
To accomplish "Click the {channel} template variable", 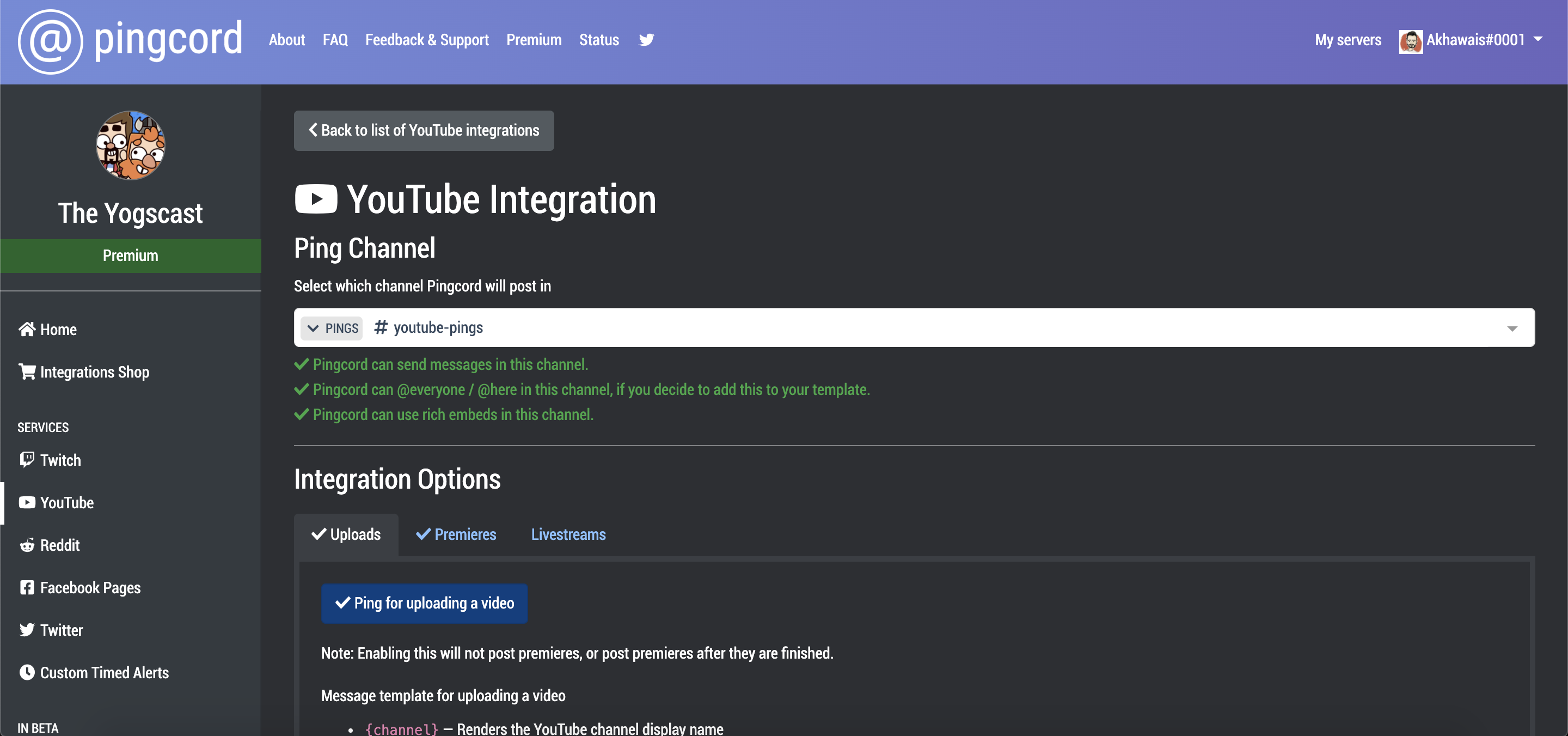I will tap(401, 729).
